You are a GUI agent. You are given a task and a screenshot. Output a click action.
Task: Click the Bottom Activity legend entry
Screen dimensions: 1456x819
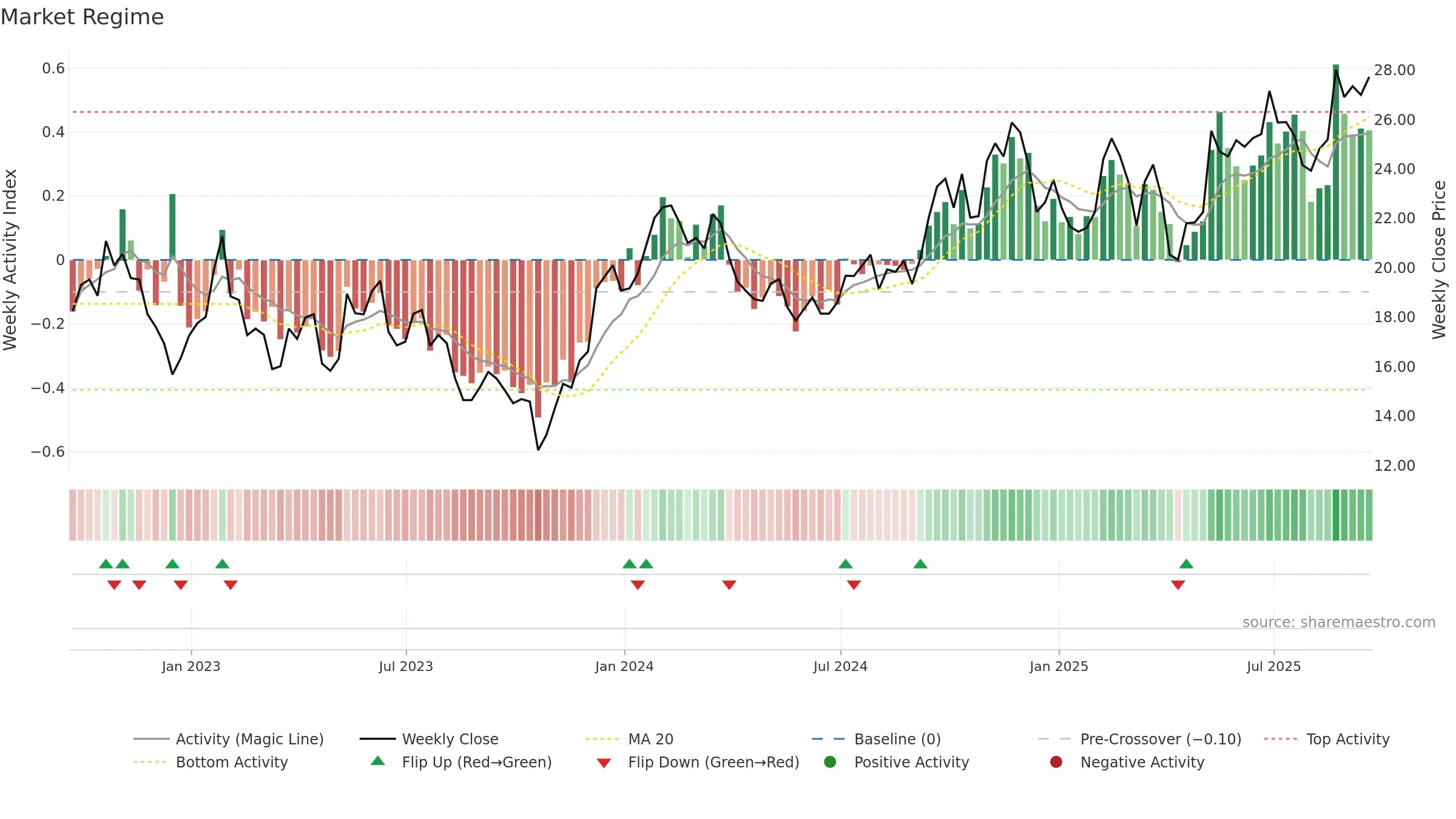[x=211, y=762]
